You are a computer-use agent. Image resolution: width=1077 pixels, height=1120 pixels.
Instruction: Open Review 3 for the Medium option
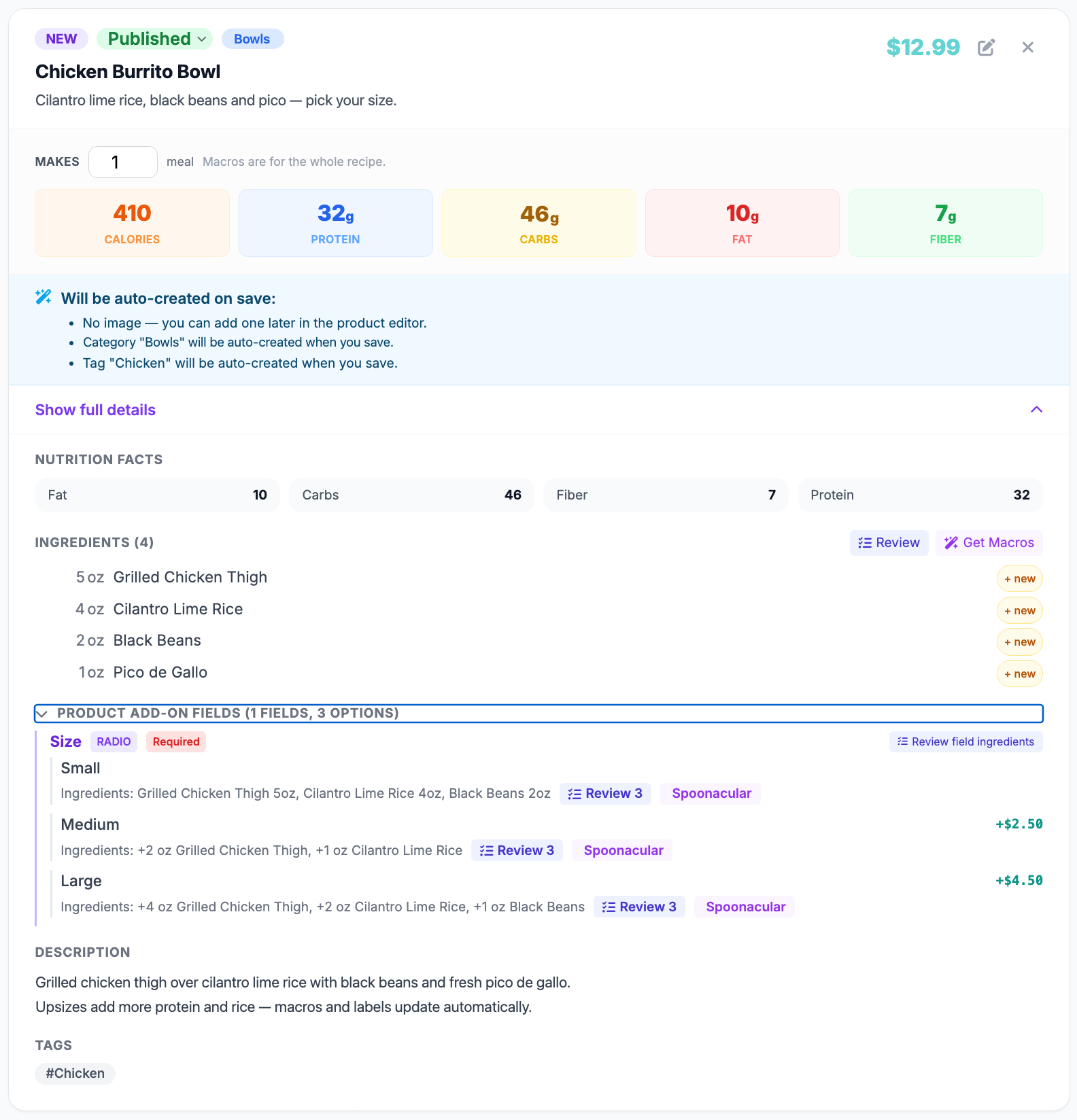click(x=517, y=850)
